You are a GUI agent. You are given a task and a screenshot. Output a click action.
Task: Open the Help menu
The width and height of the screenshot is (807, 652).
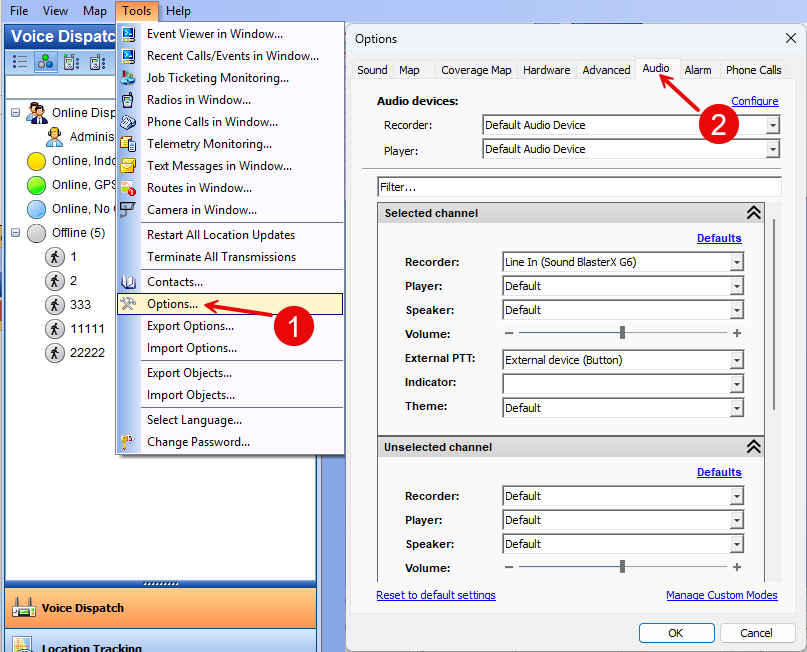[x=178, y=11]
